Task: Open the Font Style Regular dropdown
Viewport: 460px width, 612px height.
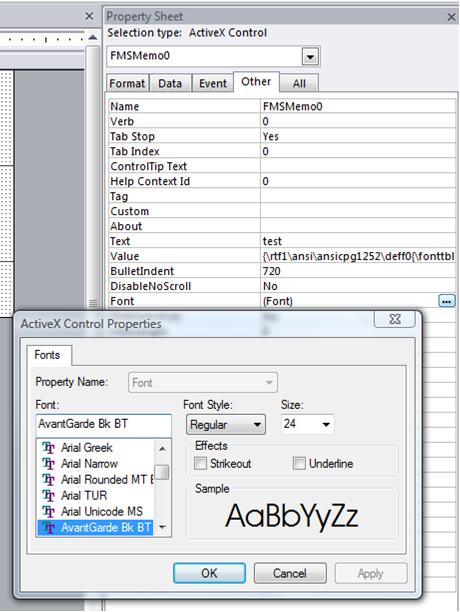Action: (x=226, y=424)
